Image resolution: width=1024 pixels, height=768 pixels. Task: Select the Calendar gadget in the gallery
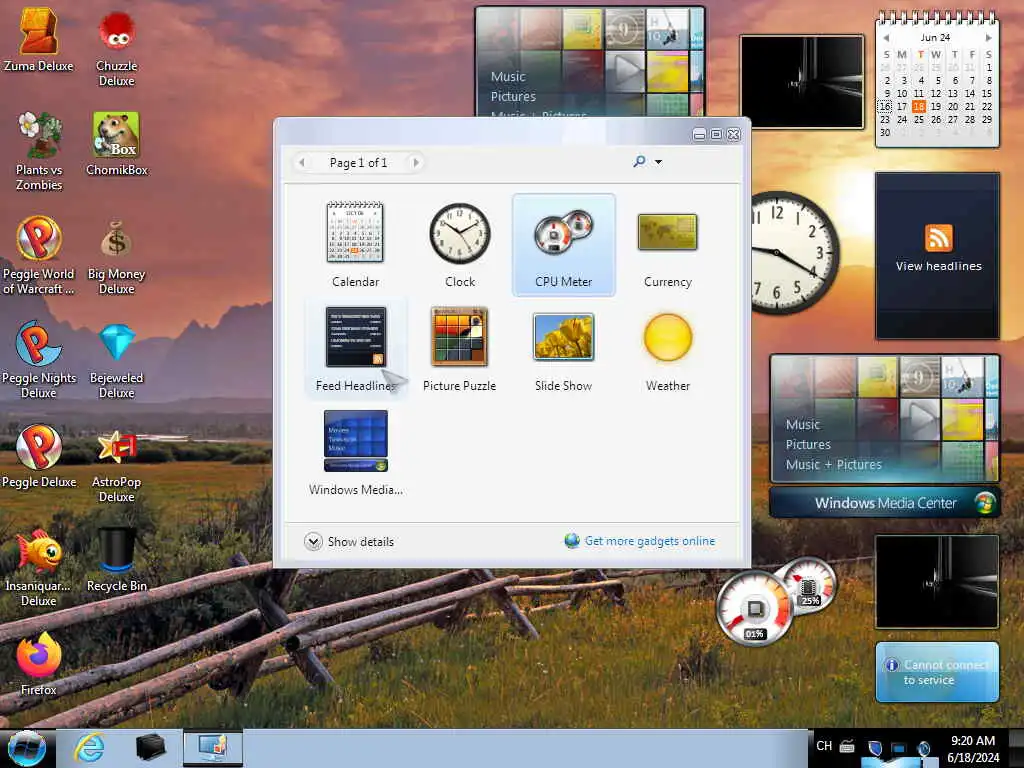click(x=355, y=244)
